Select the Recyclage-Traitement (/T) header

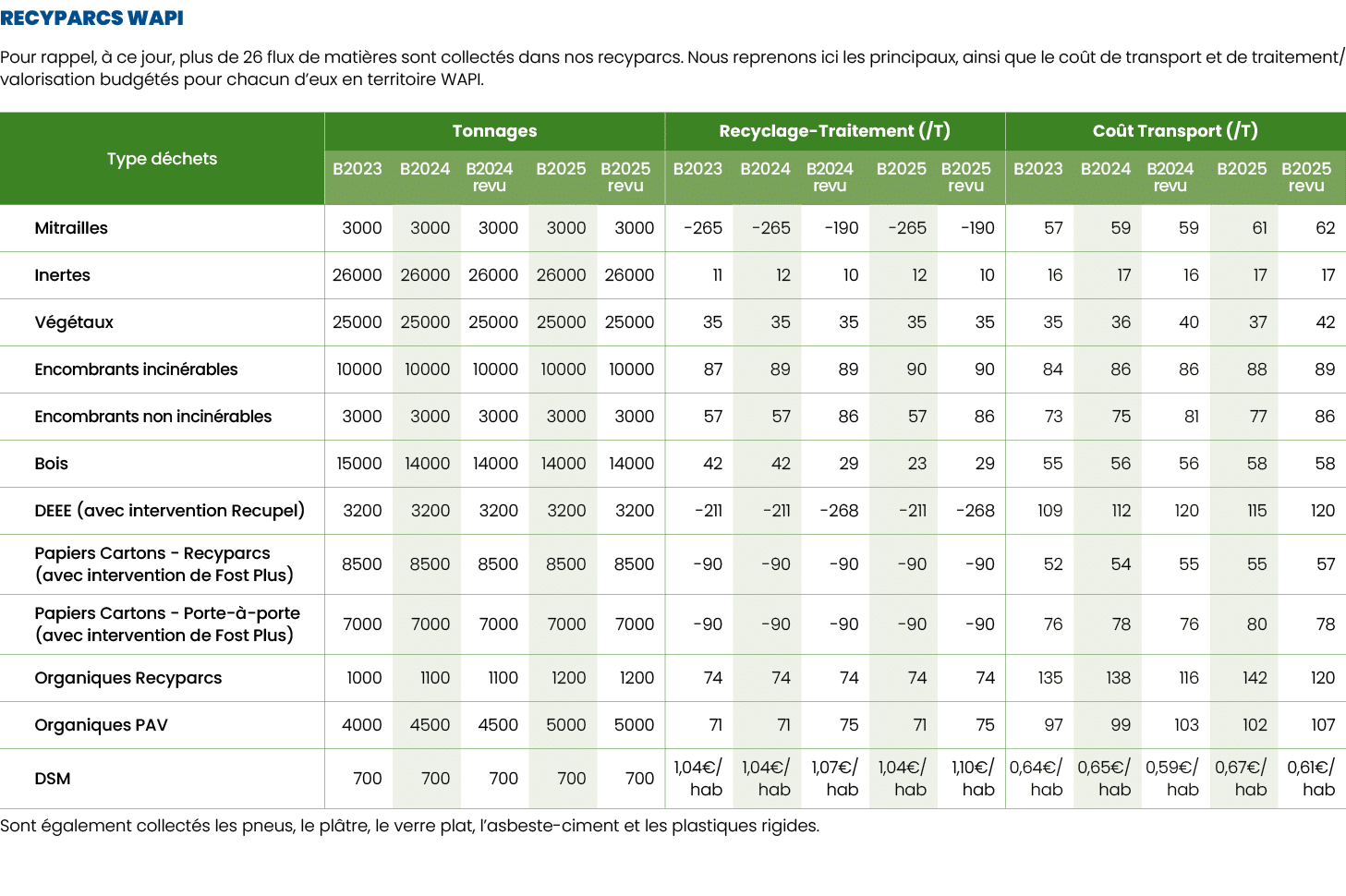[x=834, y=131]
